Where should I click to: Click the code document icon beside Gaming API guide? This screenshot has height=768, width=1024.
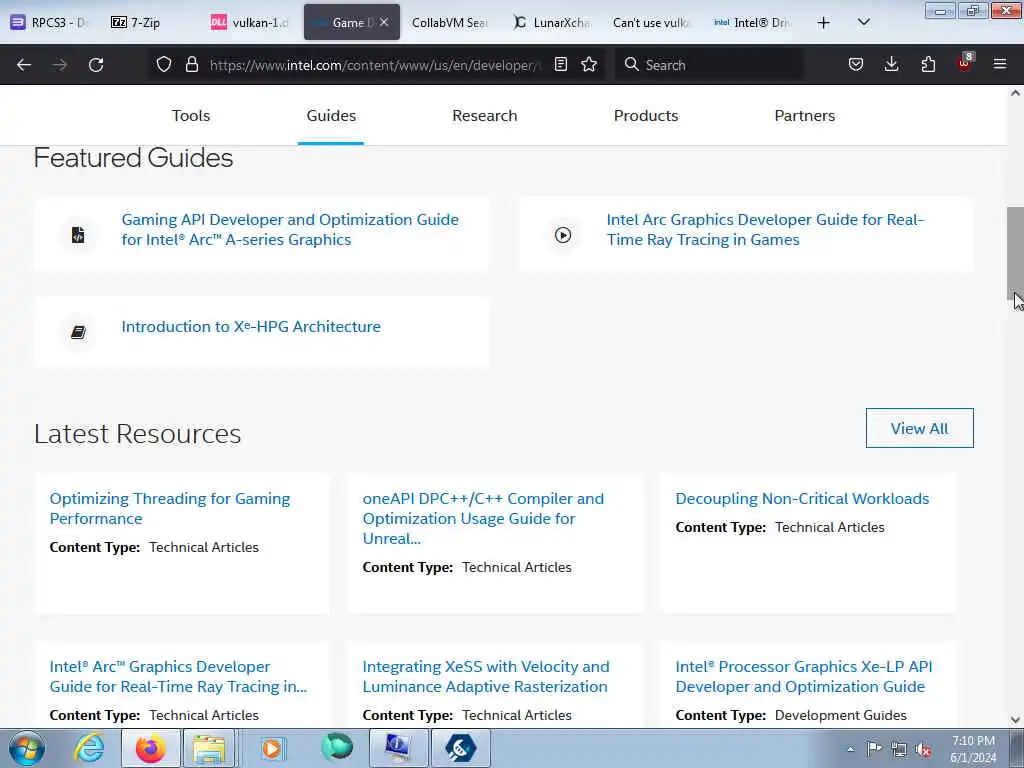tap(78, 235)
